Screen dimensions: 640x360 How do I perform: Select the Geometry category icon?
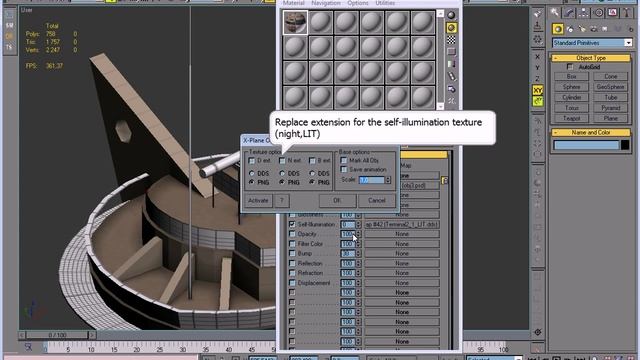tap(558, 29)
